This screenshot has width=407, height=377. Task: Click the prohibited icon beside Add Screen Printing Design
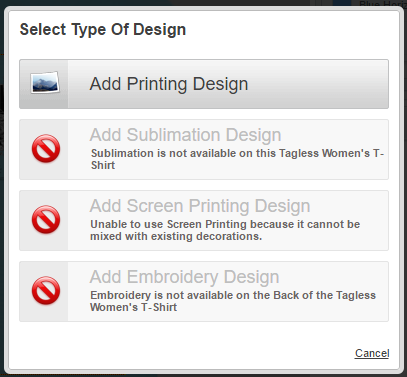point(46,220)
